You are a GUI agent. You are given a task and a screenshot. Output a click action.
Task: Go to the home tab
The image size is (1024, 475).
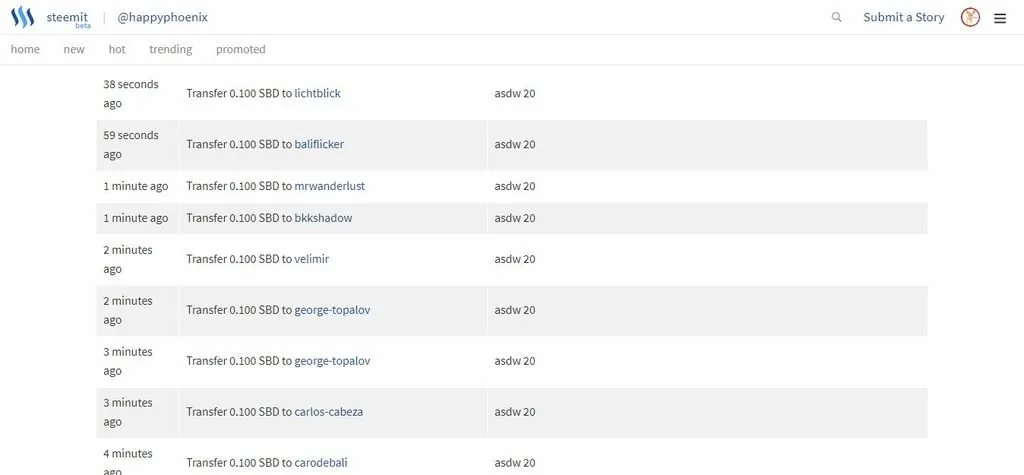click(x=25, y=49)
